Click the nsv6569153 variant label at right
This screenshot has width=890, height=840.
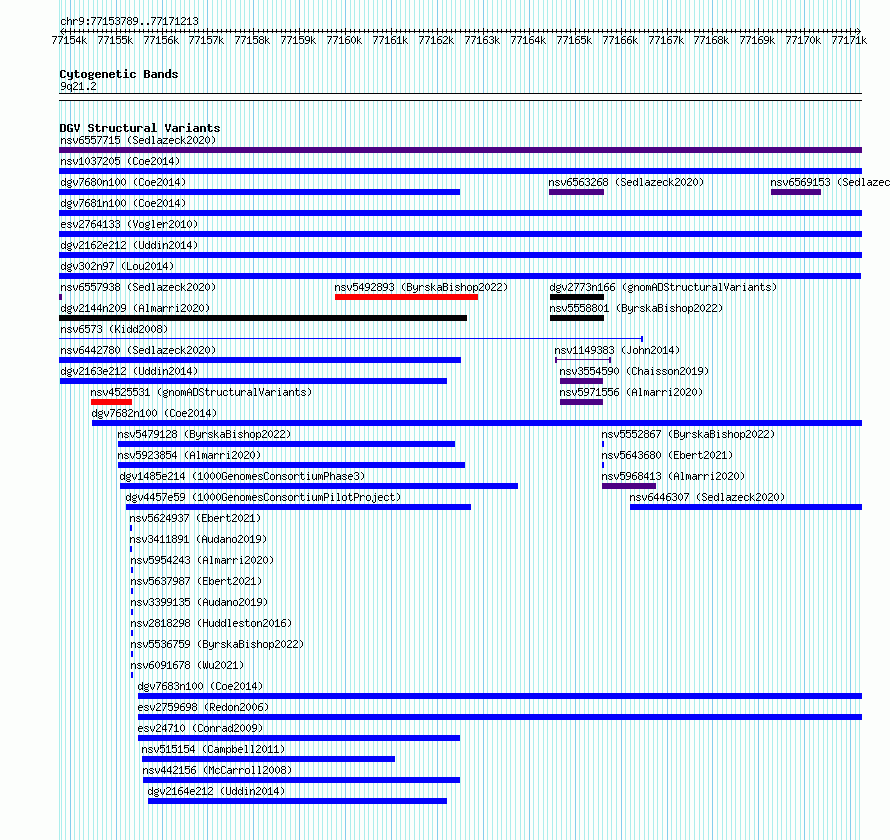coord(830,182)
